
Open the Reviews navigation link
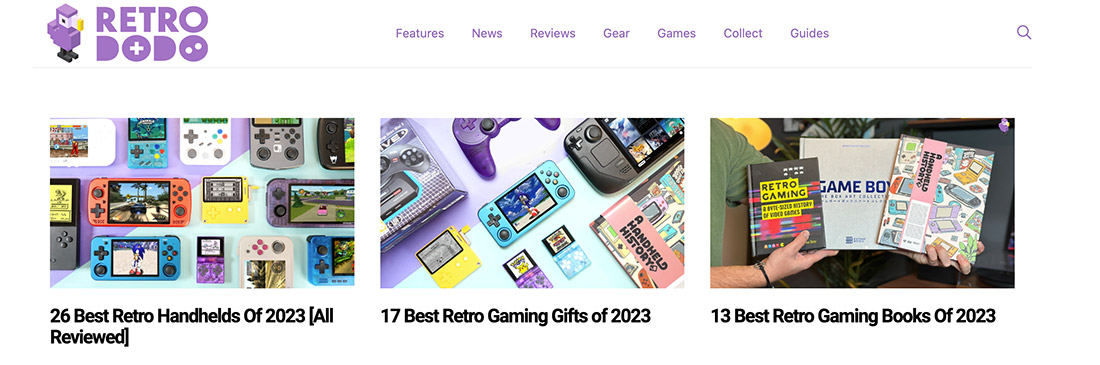pos(552,33)
